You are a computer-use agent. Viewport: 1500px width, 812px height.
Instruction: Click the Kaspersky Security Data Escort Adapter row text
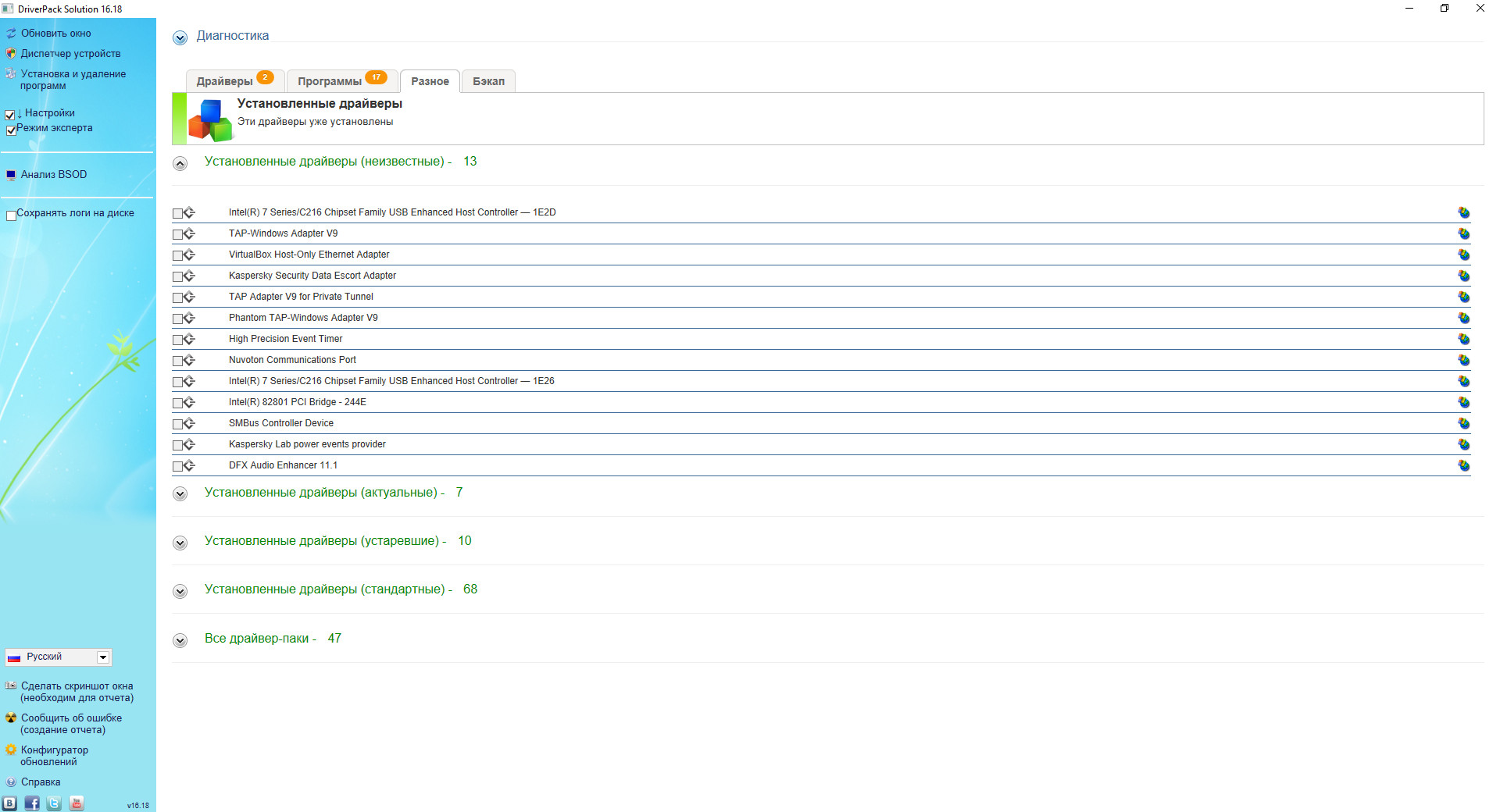coord(312,276)
